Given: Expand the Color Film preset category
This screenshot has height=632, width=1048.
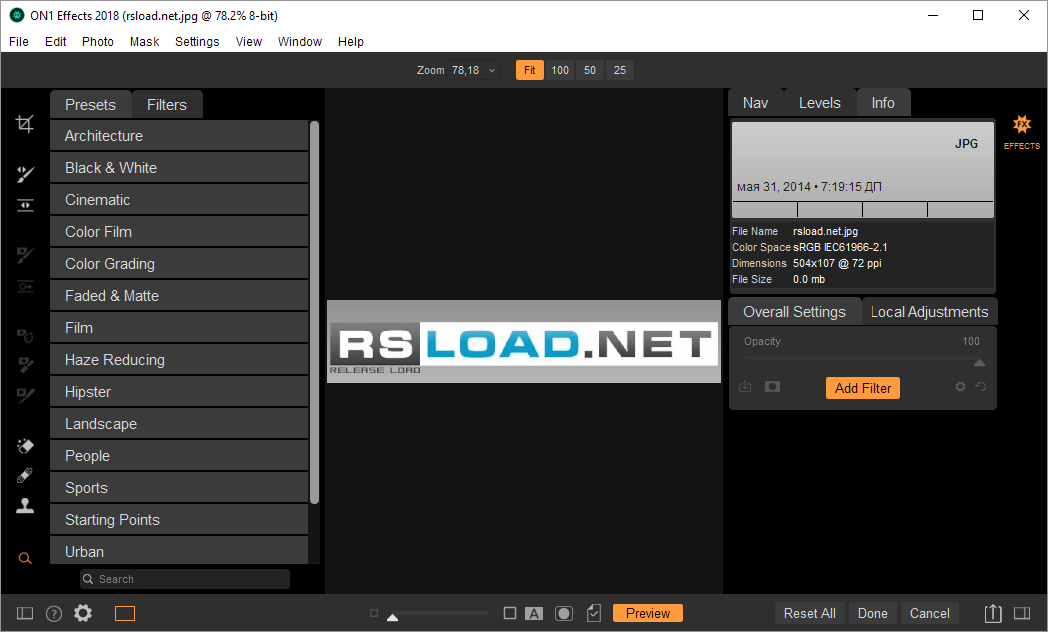Looking at the screenshot, I should (x=179, y=232).
